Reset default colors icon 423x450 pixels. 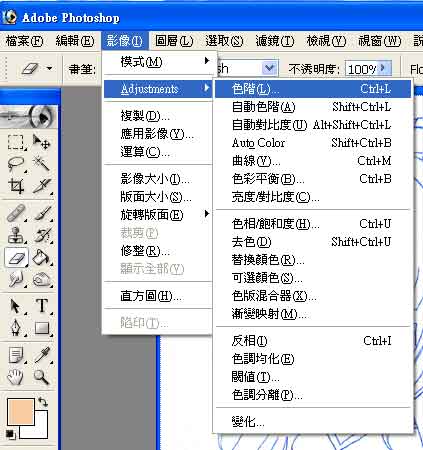pos(10,434)
